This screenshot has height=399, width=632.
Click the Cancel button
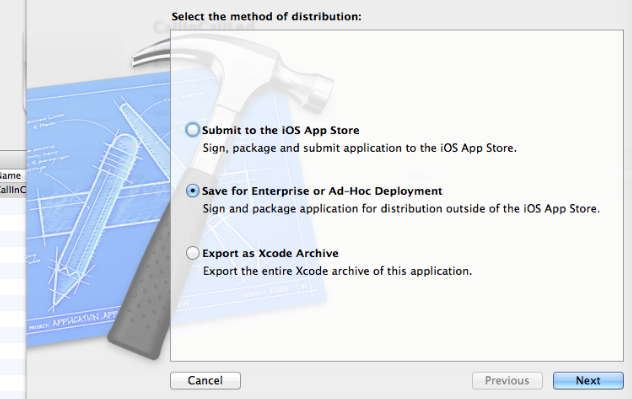click(205, 380)
